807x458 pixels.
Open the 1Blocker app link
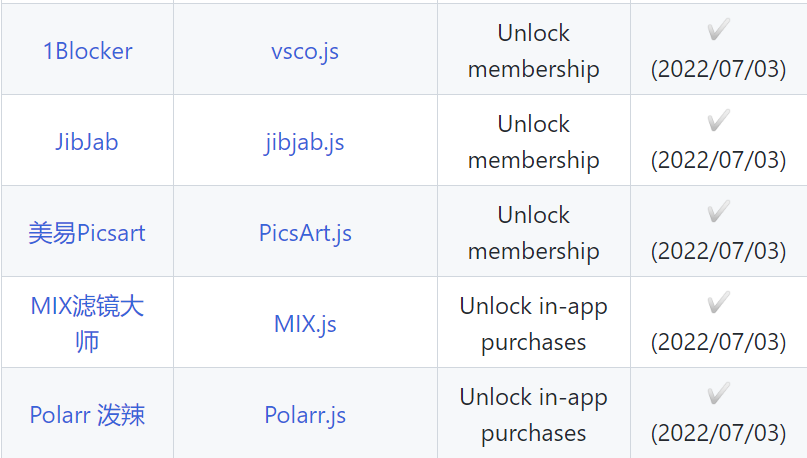pos(87,51)
